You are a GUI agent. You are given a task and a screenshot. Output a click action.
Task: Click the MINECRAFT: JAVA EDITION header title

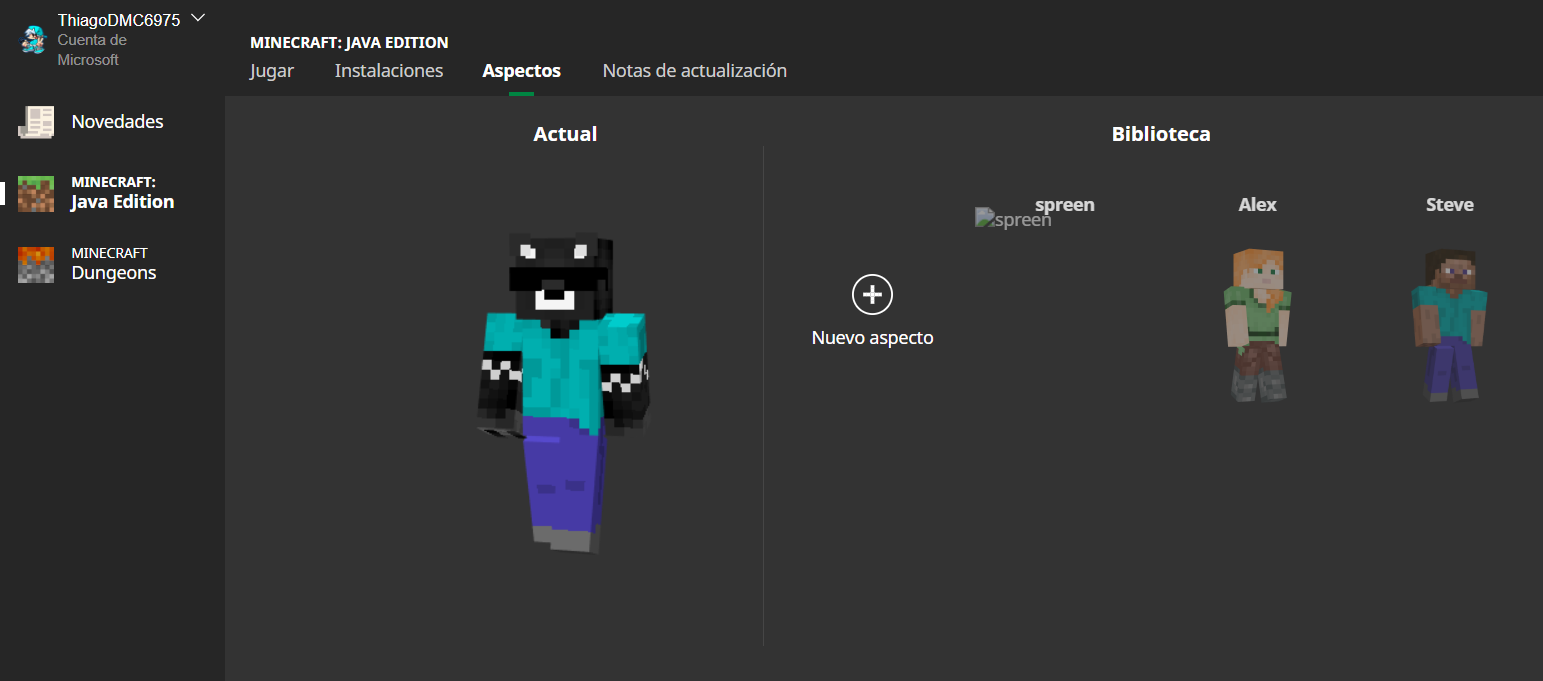click(x=349, y=43)
